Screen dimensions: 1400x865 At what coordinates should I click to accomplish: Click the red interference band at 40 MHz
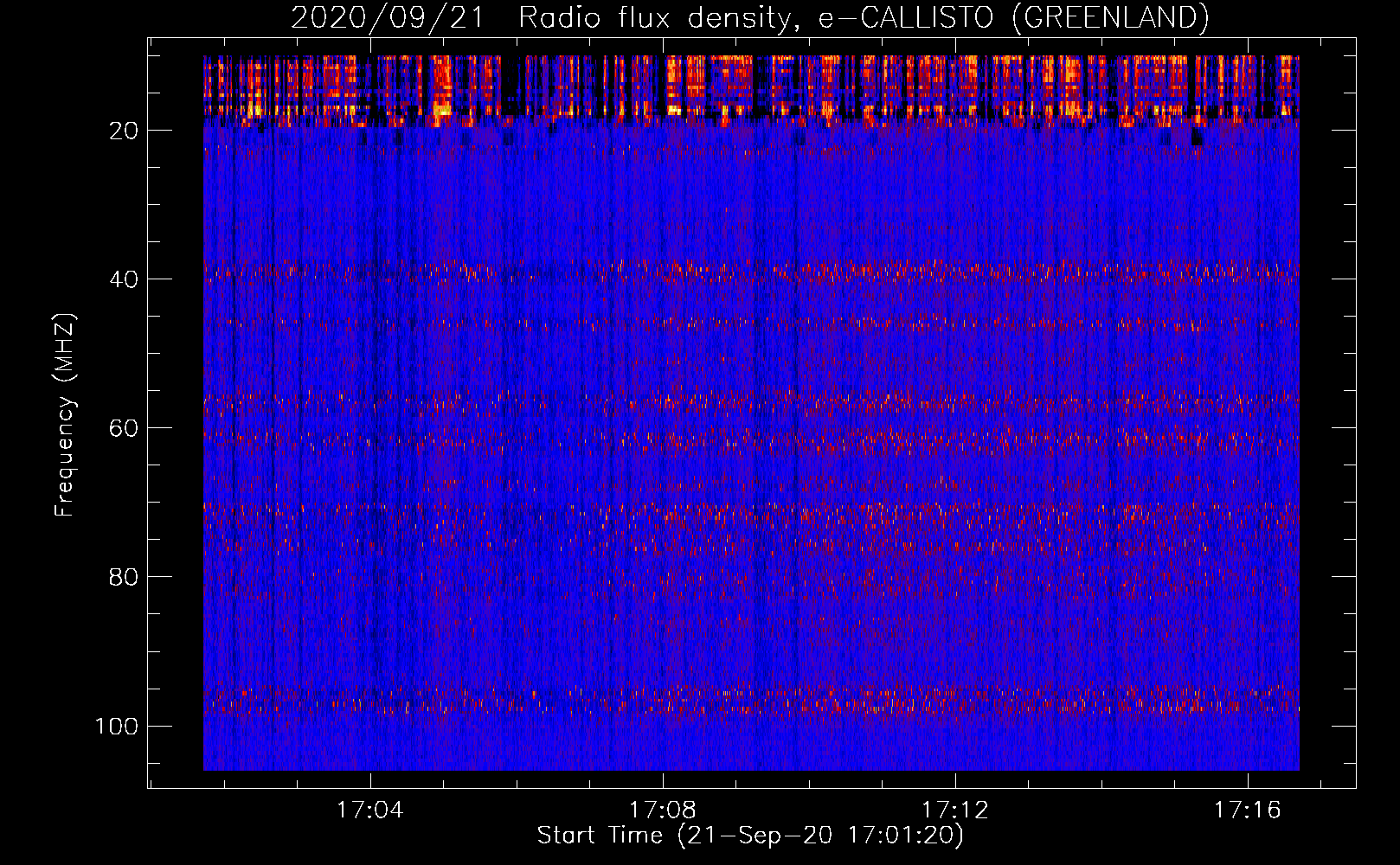pyautogui.click(x=751, y=272)
